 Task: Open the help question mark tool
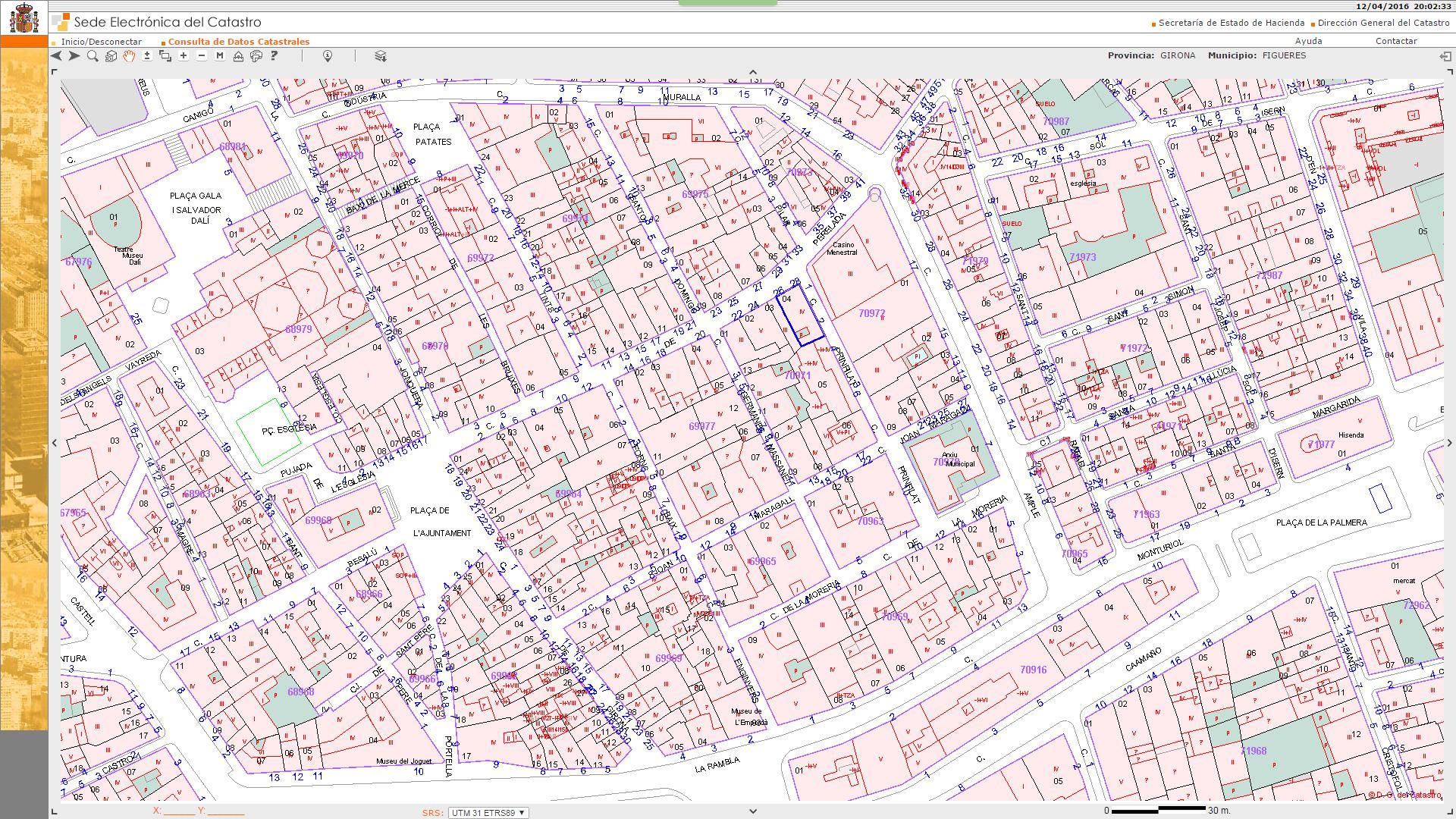coord(275,56)
